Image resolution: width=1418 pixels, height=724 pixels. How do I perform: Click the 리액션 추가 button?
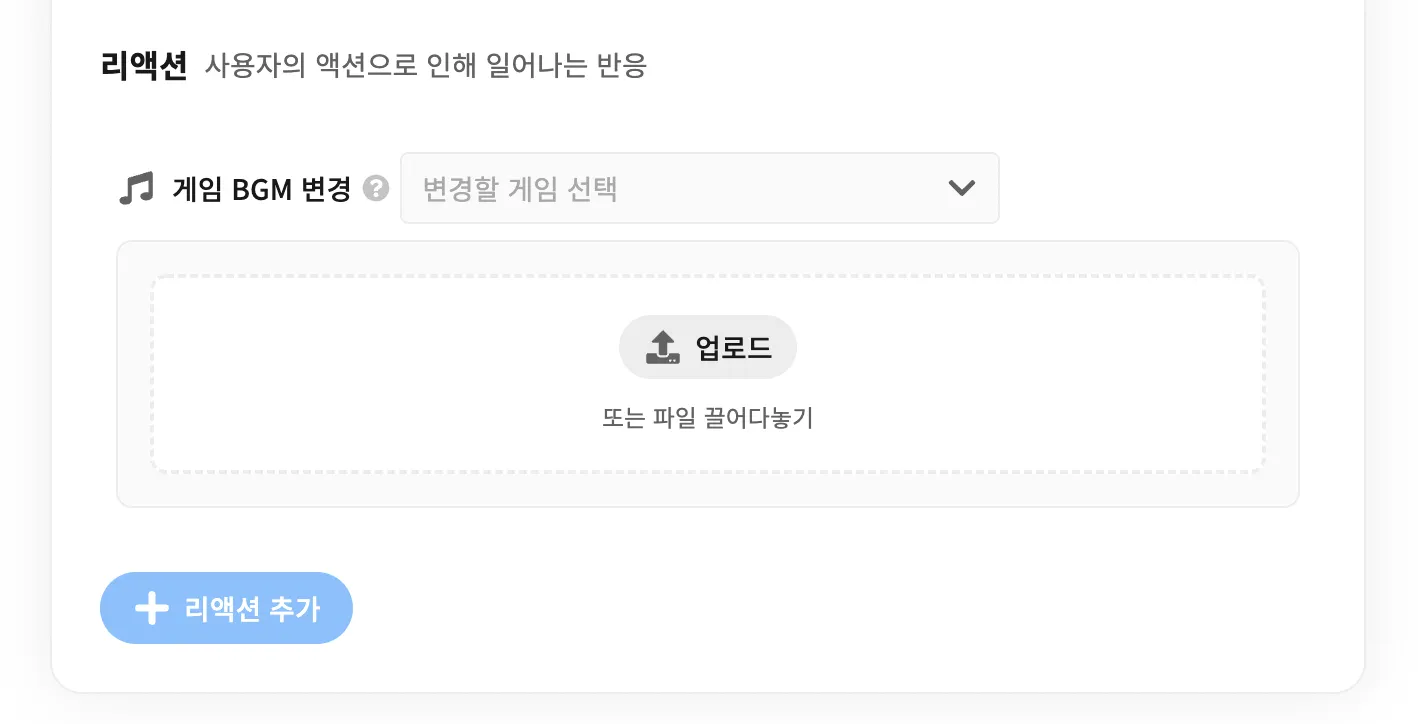[x=226, y=608]
